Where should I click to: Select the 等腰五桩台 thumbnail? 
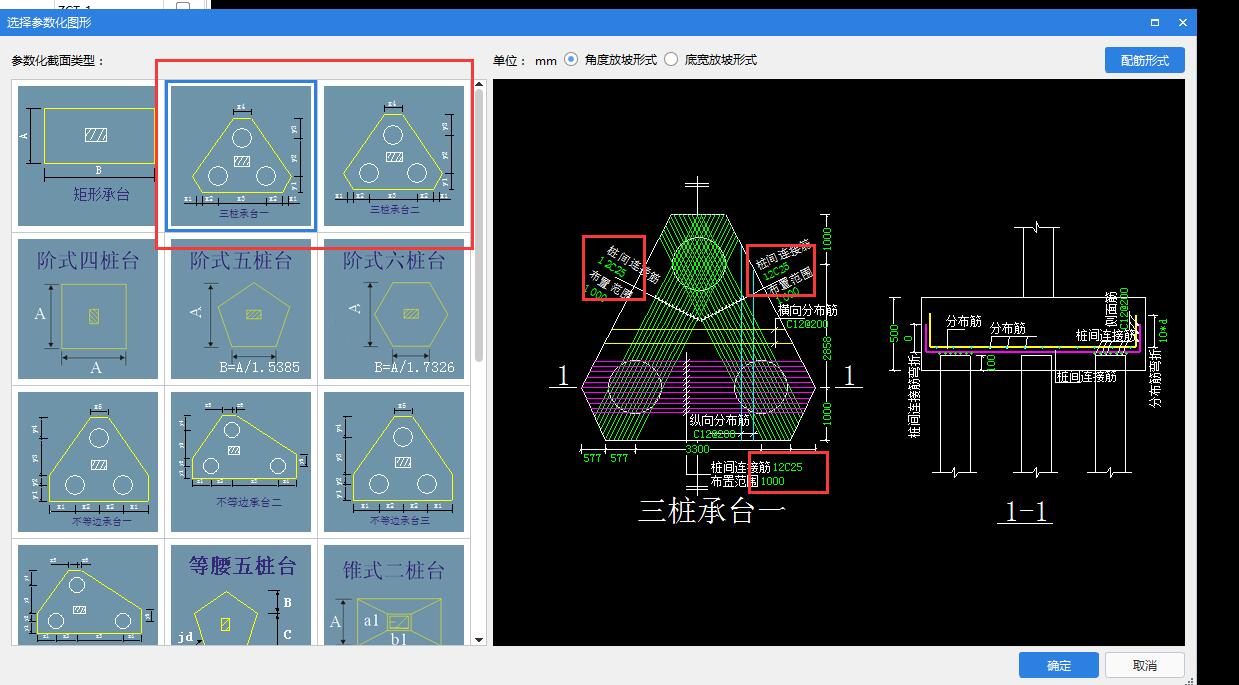point(241,595)
